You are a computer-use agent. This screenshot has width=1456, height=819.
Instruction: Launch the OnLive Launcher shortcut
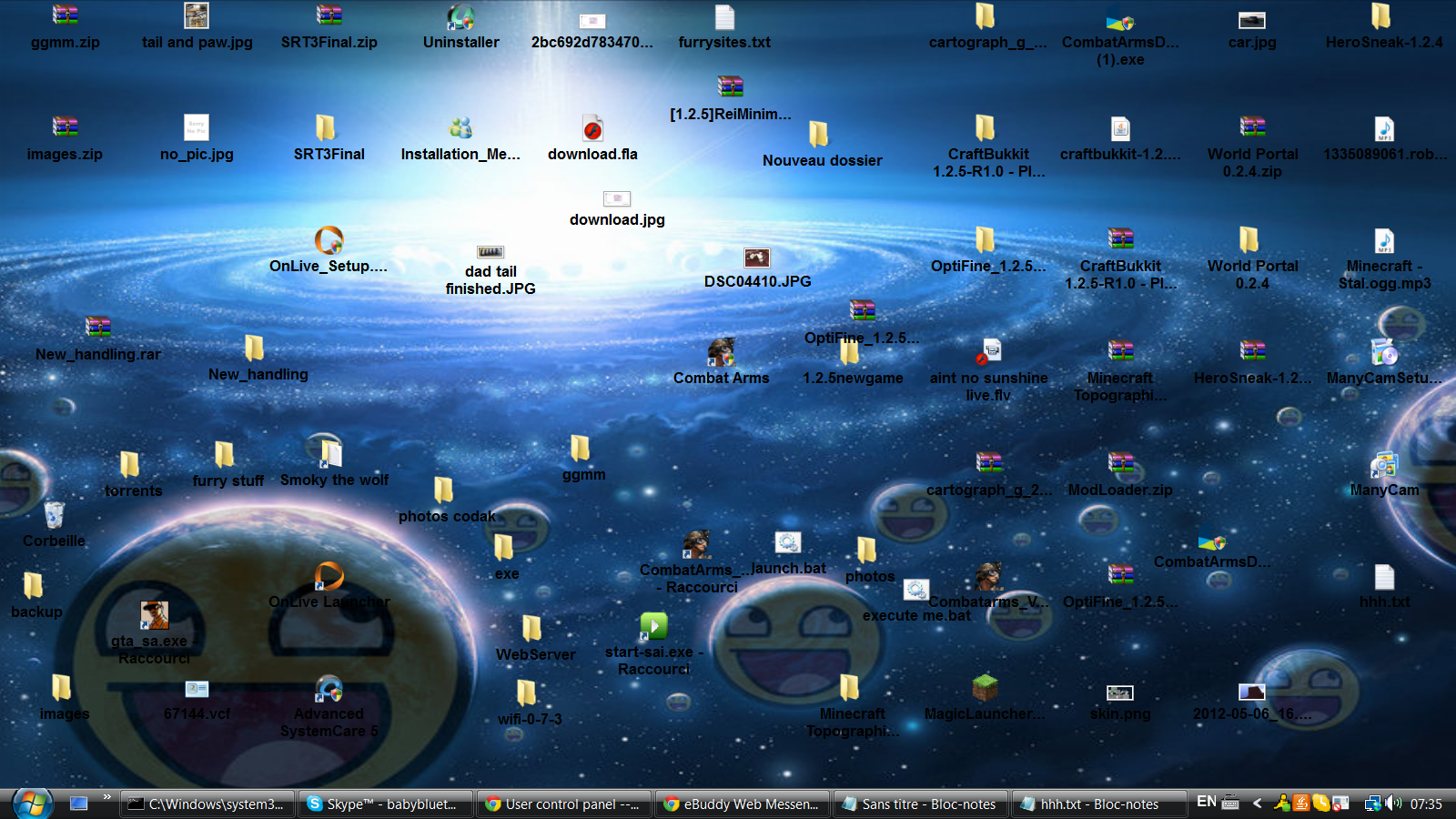click(329, 576)
